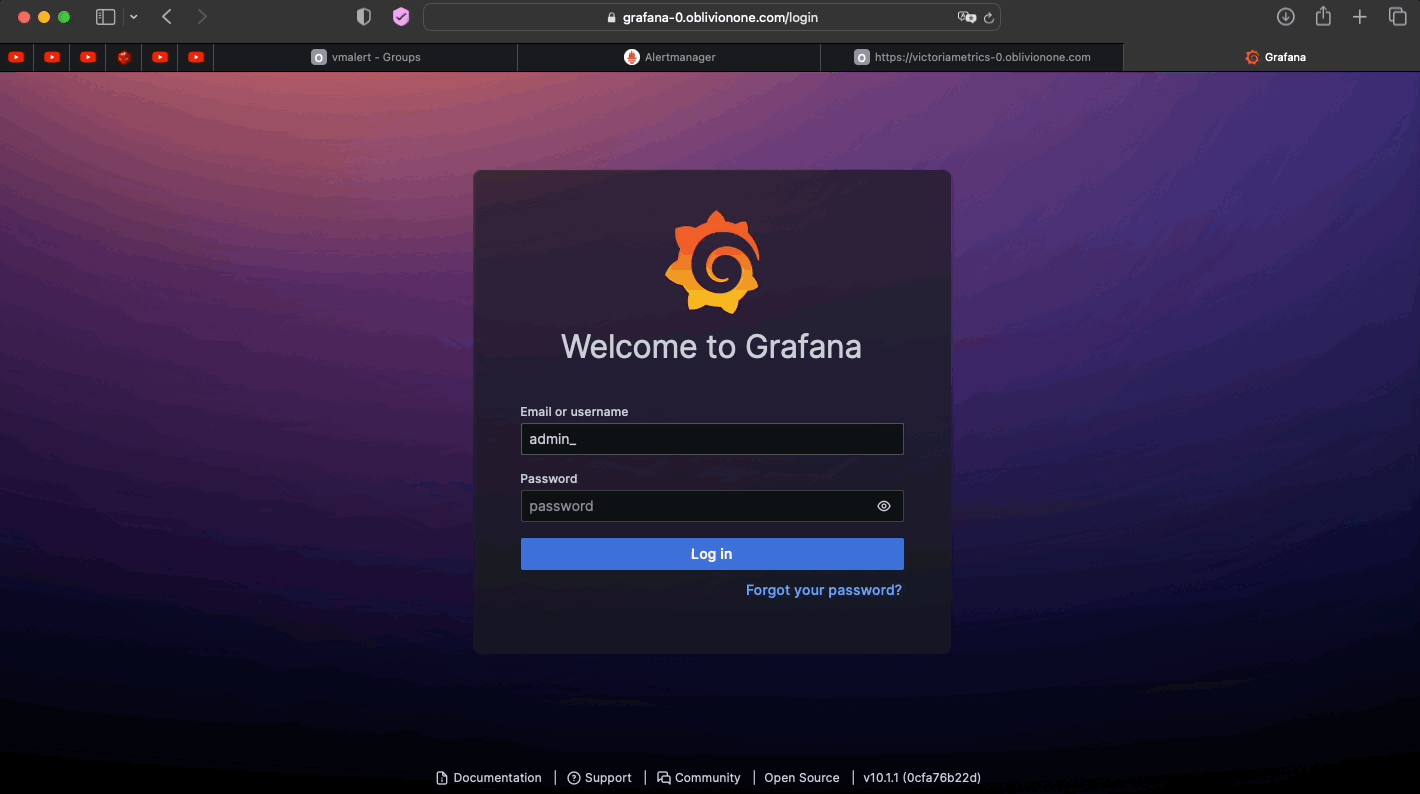The image size is (1420, 794).
Task: Go back with the browser back arrow
Action: click(x=167, y=17)
